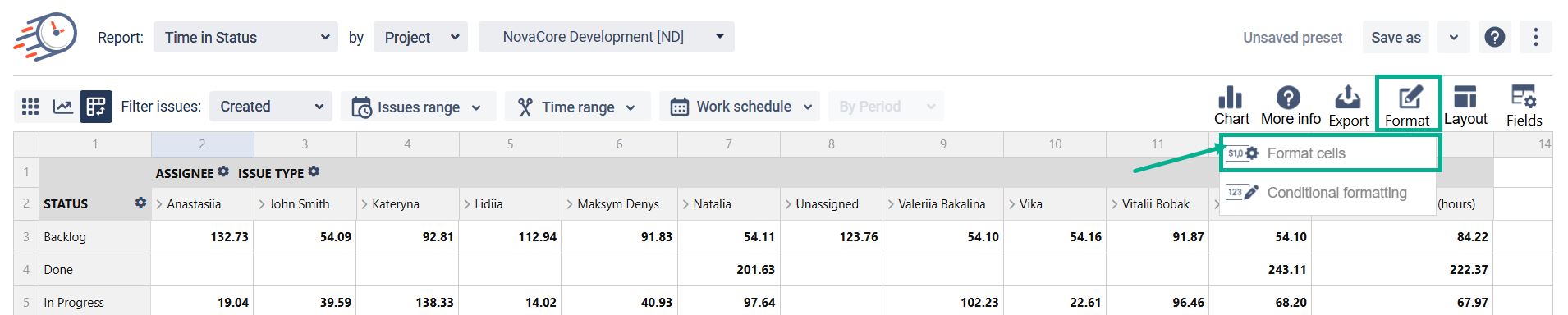This screenshot has height=315, width=1568.
Task: Open Status field gear settings
Action: [x=140, y=203]
